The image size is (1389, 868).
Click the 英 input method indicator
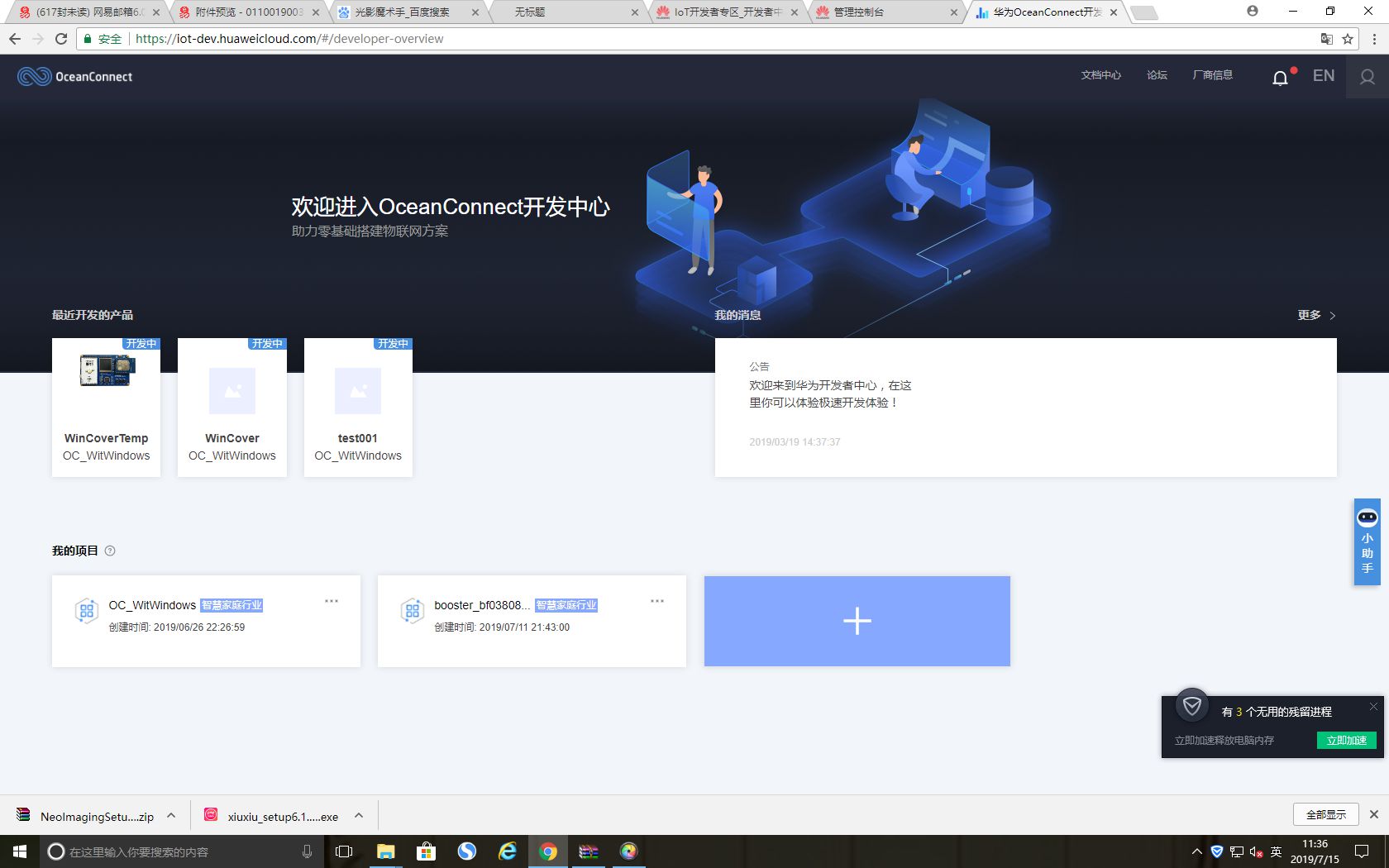(1276, 851)
